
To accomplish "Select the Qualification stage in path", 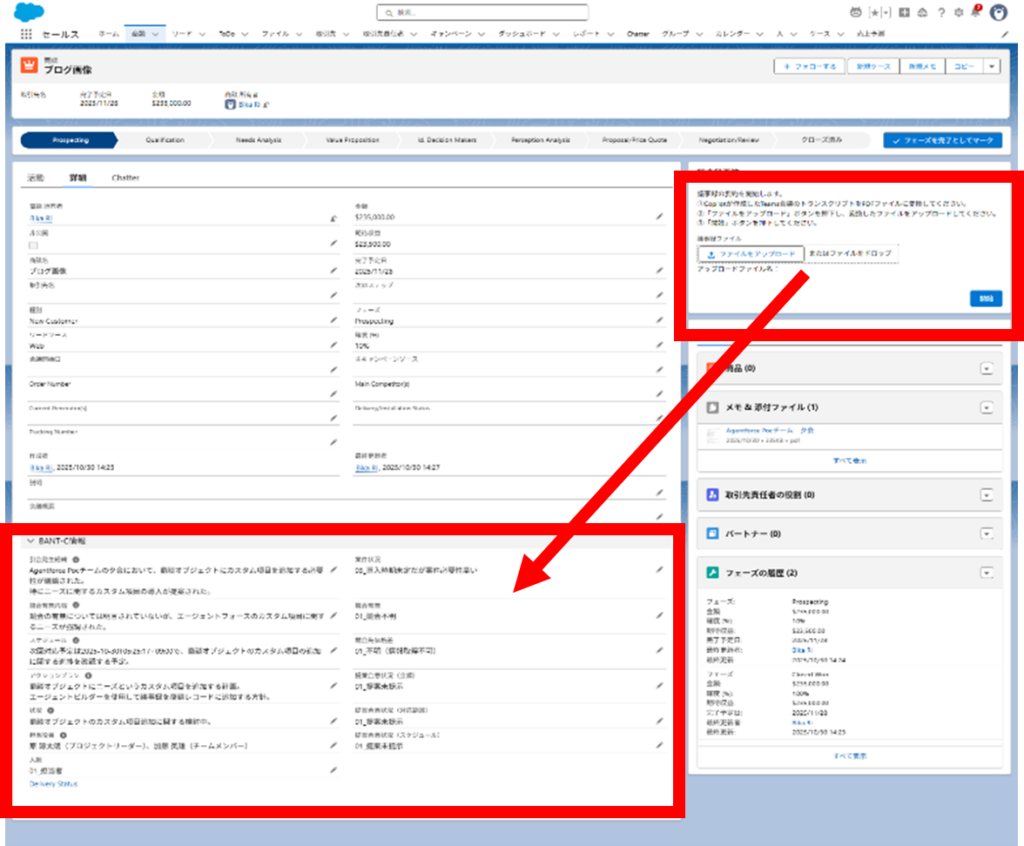I will click(x=165, y=141).
